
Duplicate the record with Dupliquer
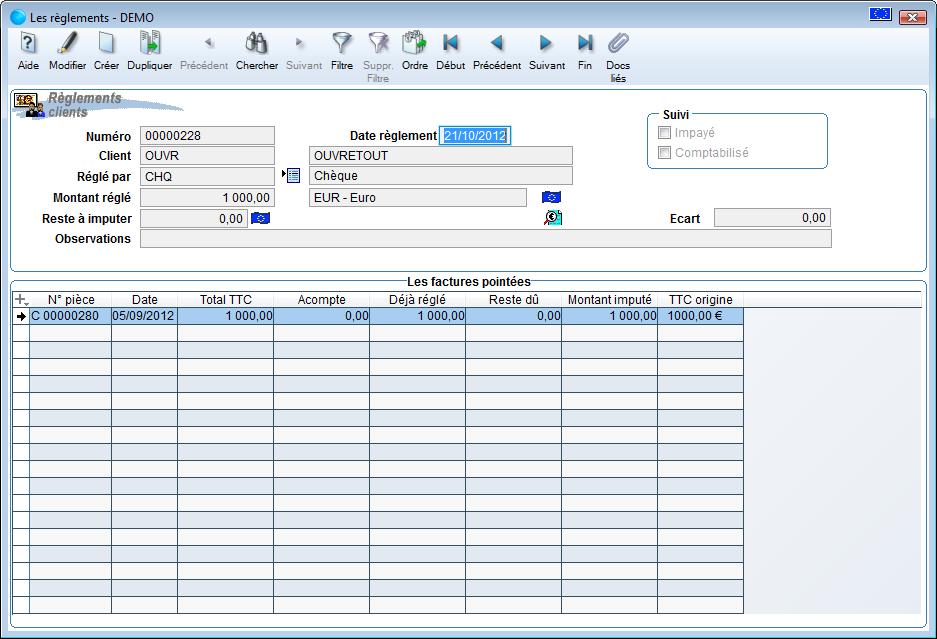[x=150, y=43]
